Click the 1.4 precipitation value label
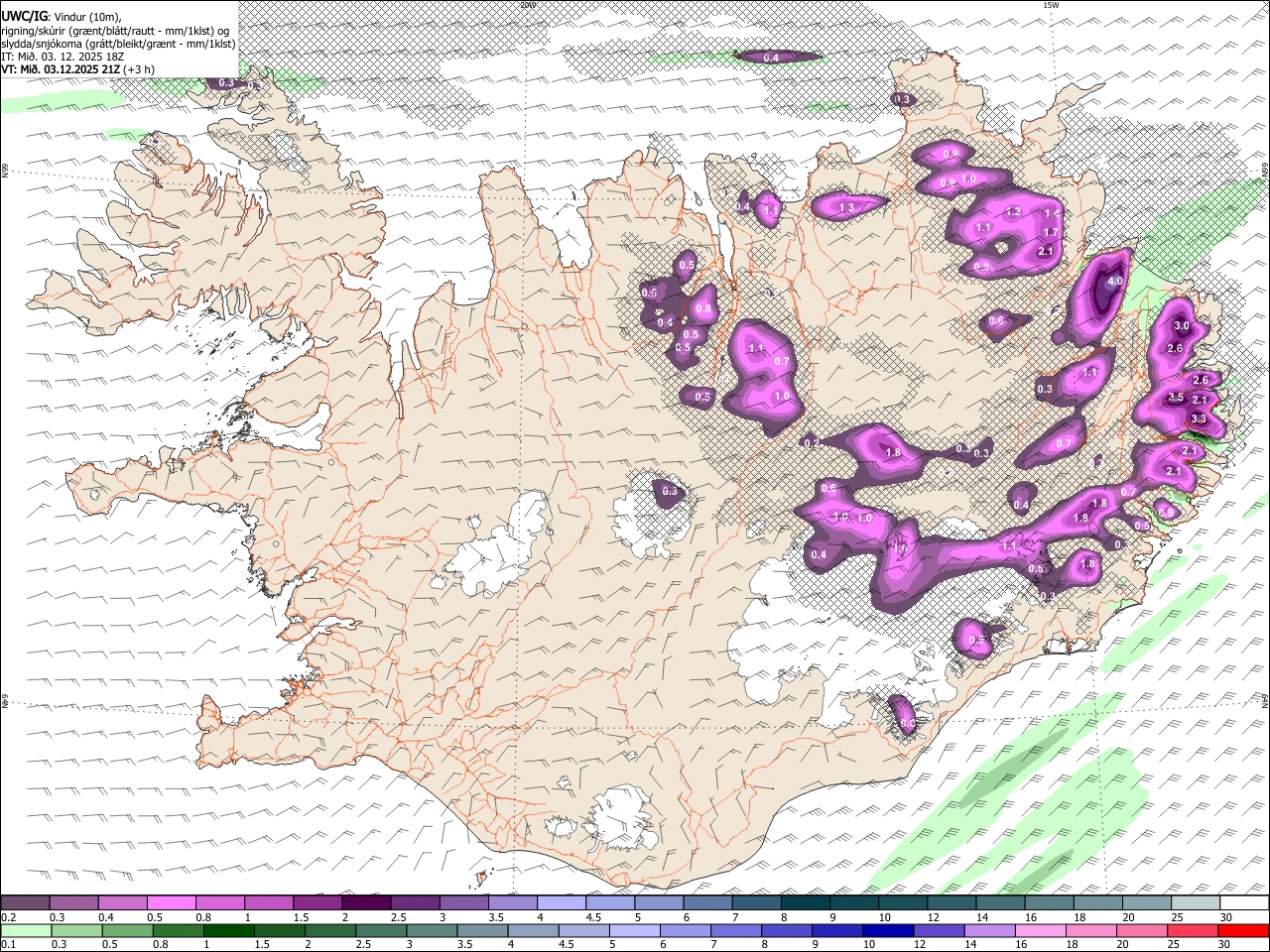 [1053, 213]
